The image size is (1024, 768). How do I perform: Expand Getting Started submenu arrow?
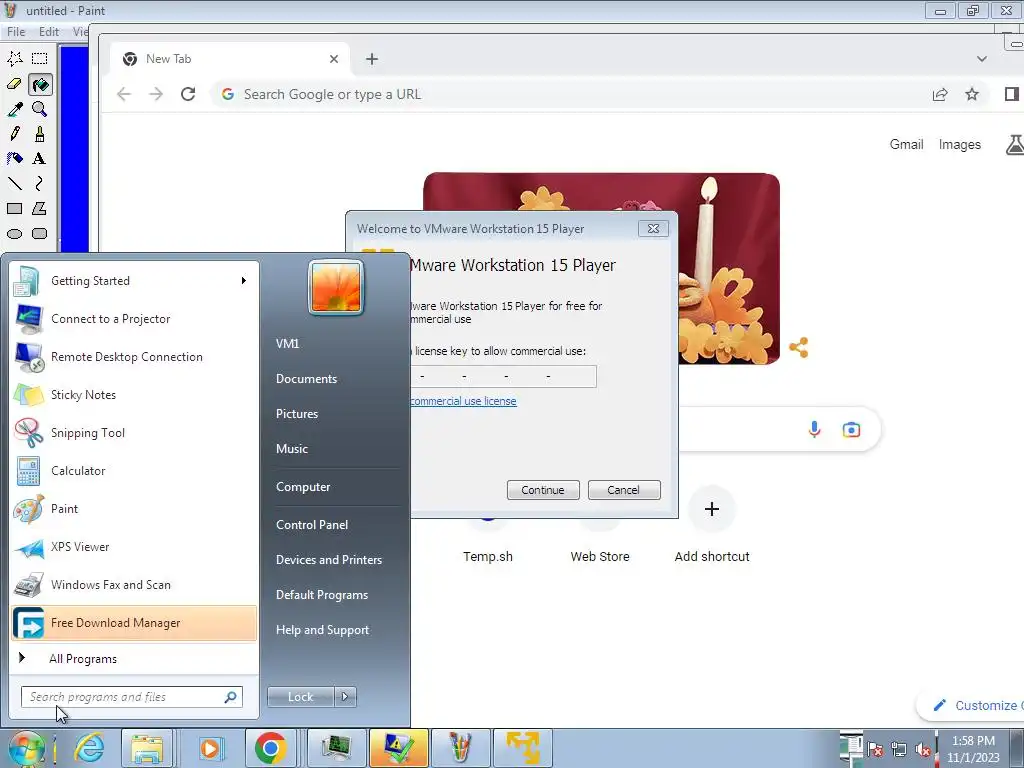pos(244,280)
